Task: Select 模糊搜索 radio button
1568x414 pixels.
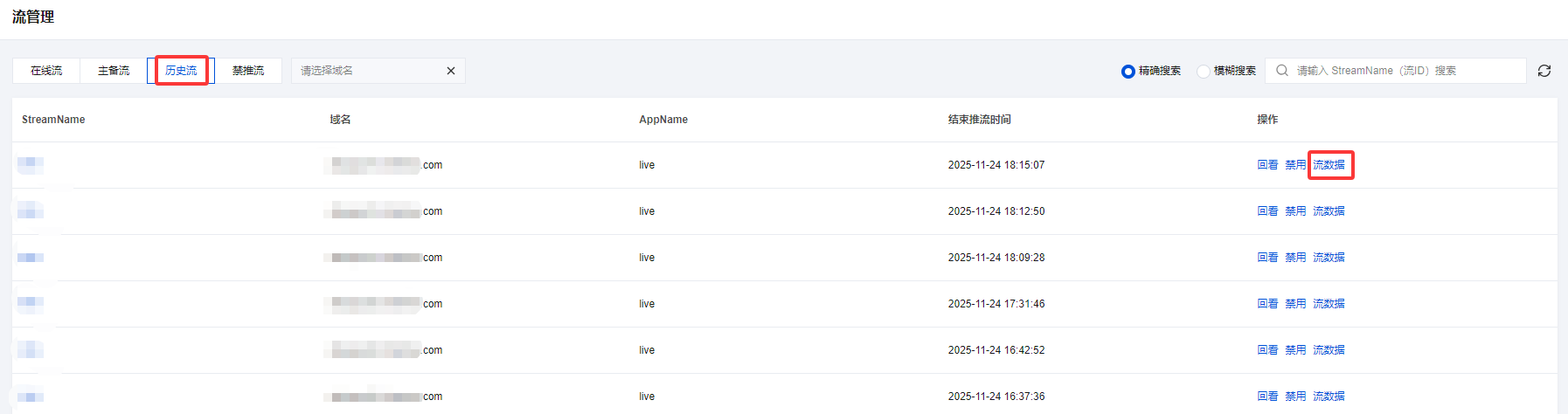Action: [1204, 72]
